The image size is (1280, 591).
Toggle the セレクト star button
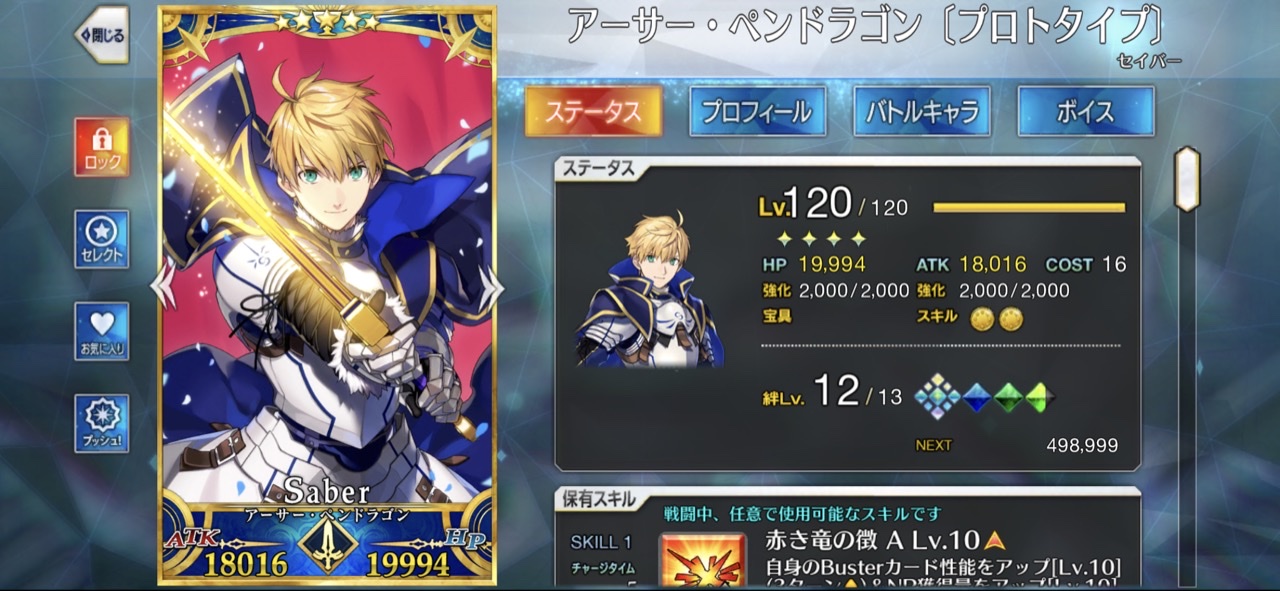point(102,240)
